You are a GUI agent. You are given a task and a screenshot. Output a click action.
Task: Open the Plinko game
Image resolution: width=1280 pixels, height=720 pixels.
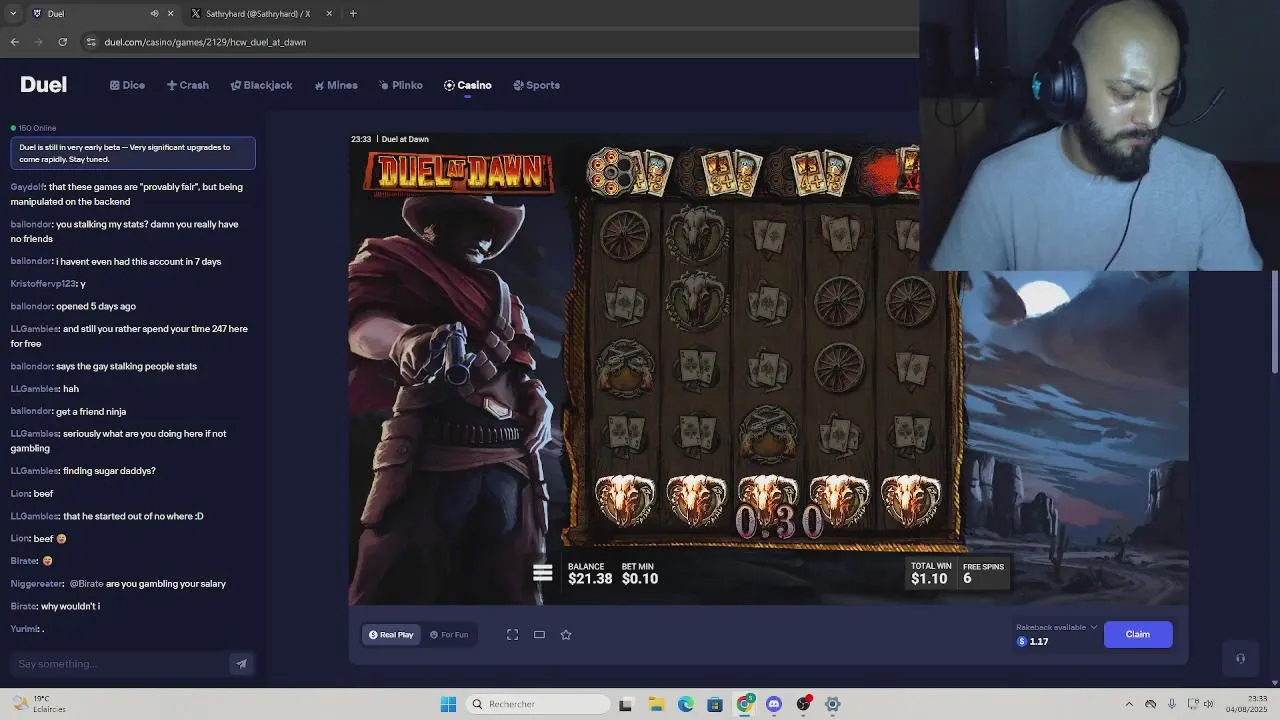click(x=400, y=85)
